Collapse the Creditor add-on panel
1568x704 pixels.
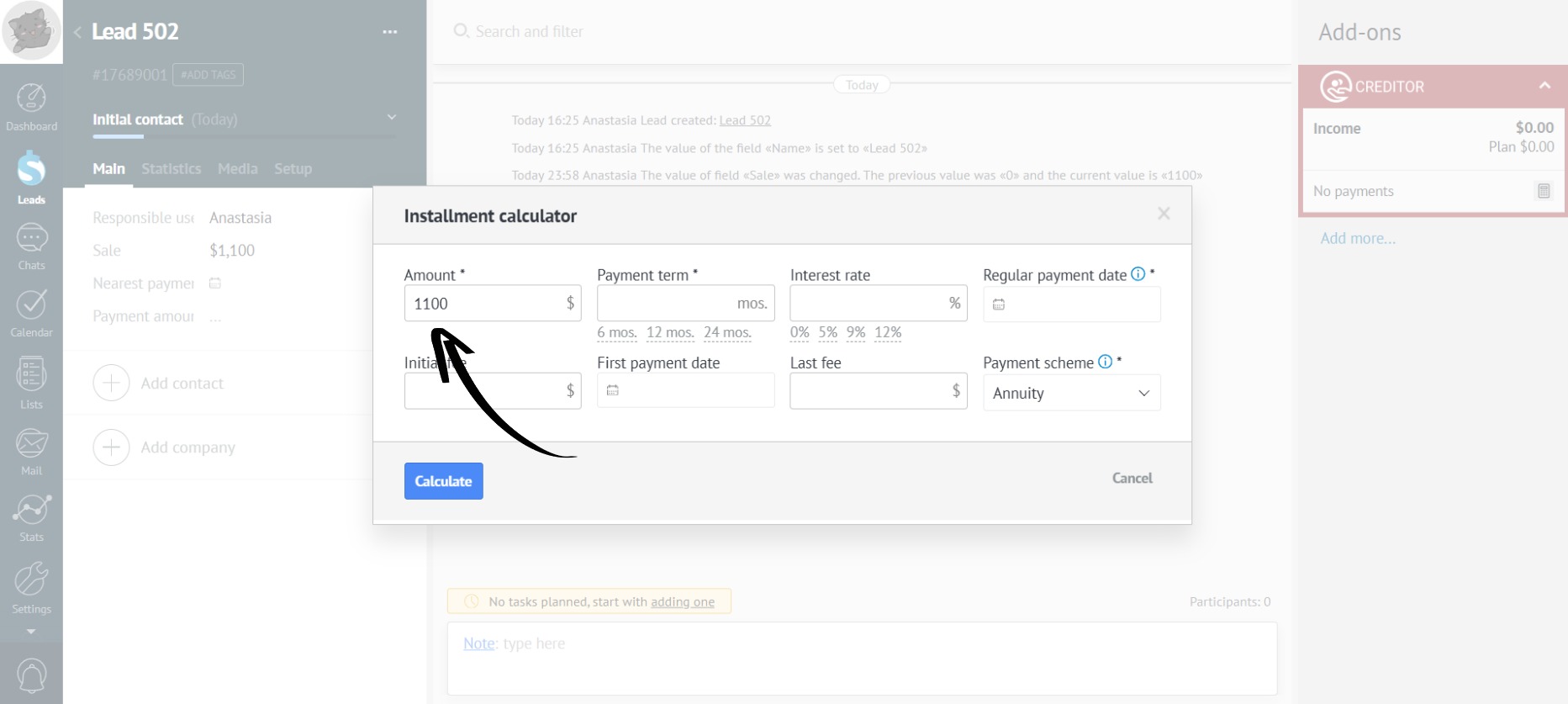click(1544, 86)
